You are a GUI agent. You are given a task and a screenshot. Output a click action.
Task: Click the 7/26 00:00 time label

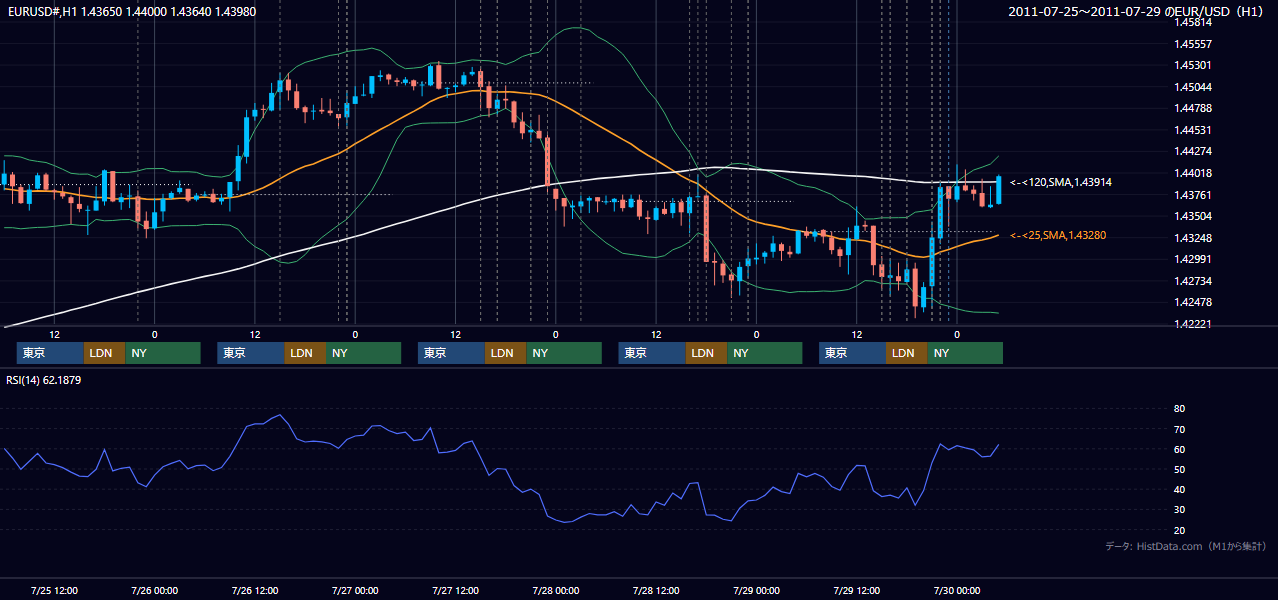click(154, 590)
